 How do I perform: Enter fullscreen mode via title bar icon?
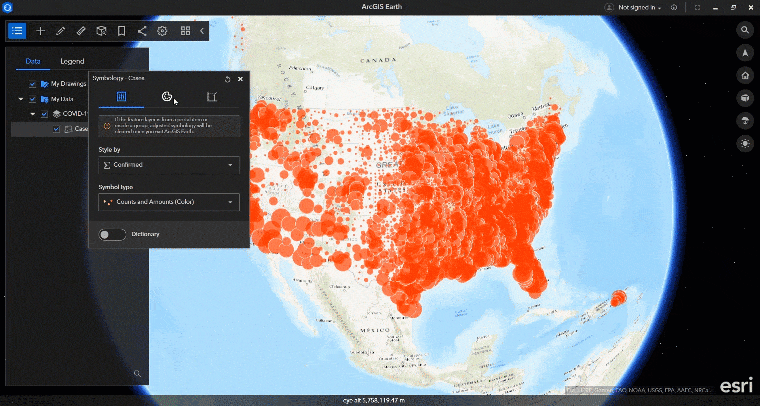(x=697, y=7)
